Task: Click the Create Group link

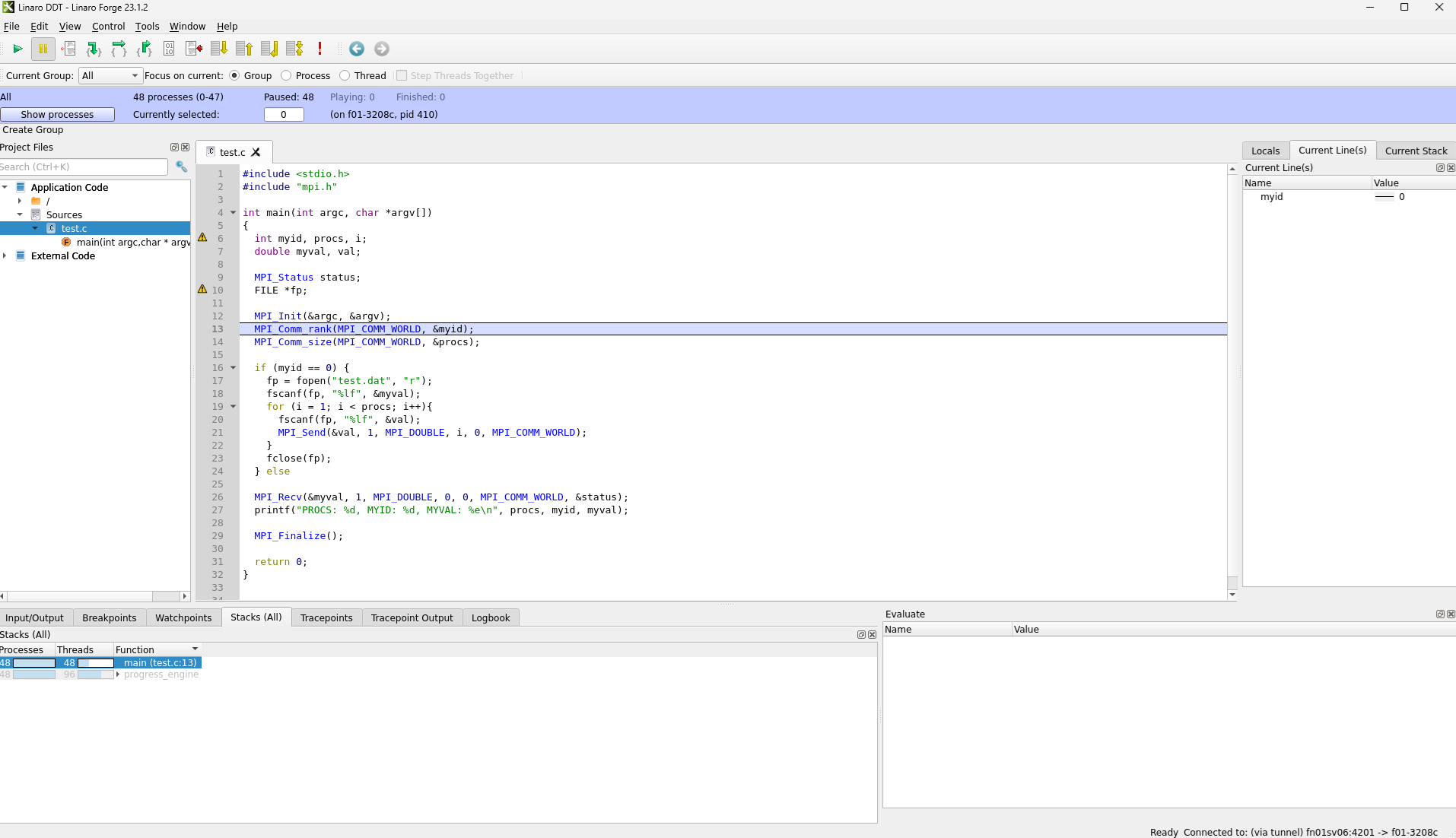Action: (33, 129)
